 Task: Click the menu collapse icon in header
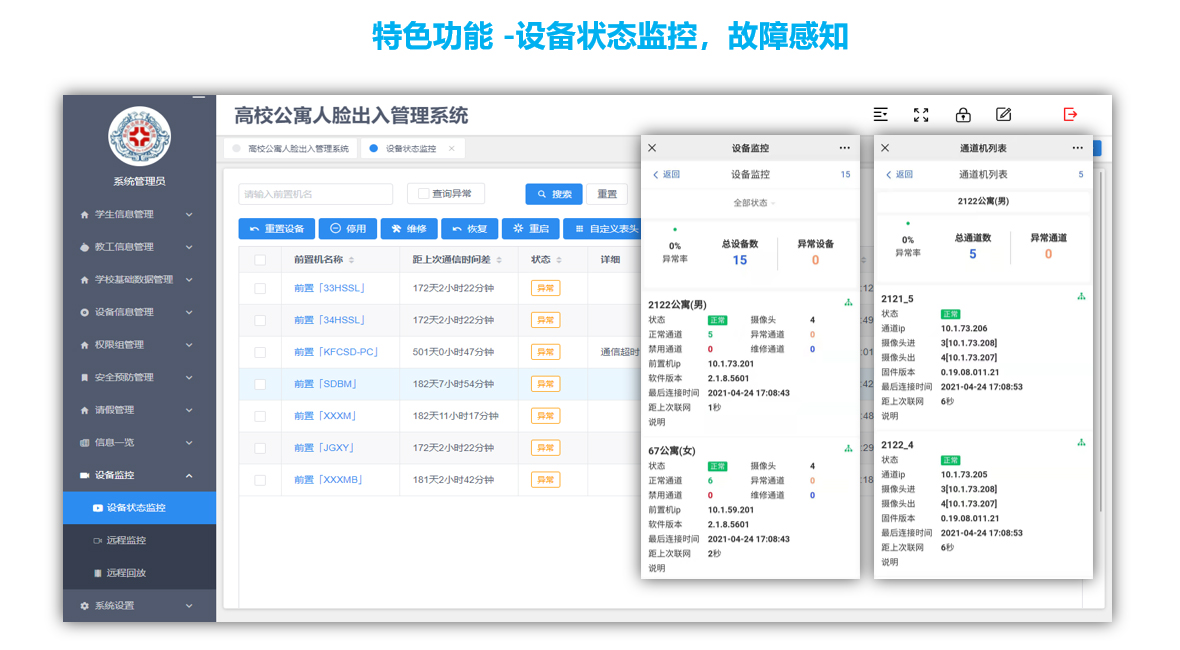pos(880,115)
